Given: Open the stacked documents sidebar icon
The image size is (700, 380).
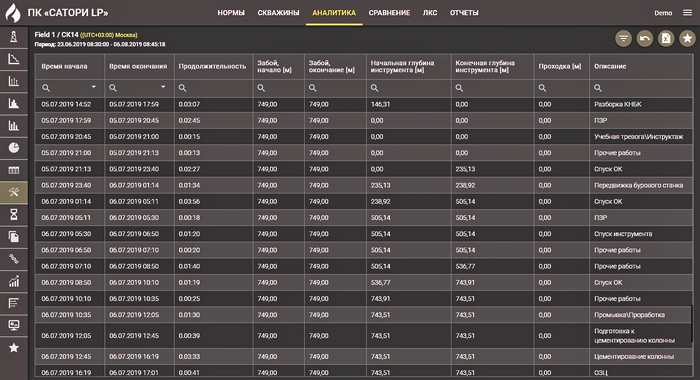Looking at the screenshot, I should pos(14,237).
